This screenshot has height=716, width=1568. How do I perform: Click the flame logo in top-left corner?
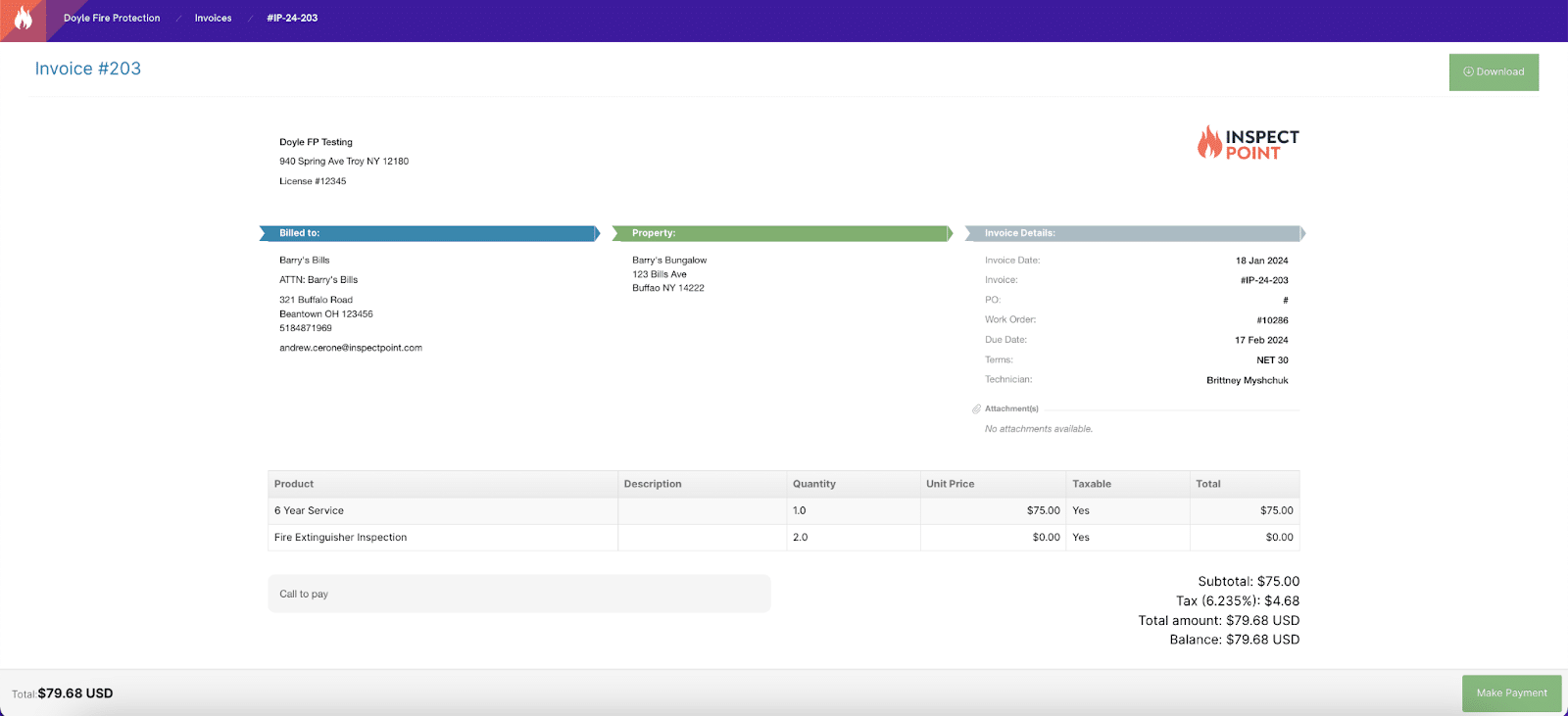(x=23, y=19)
